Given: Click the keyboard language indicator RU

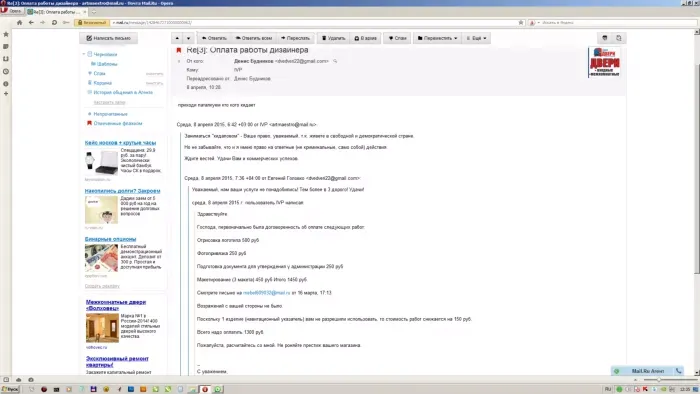Looking at the screenshot, I should 608,390.
